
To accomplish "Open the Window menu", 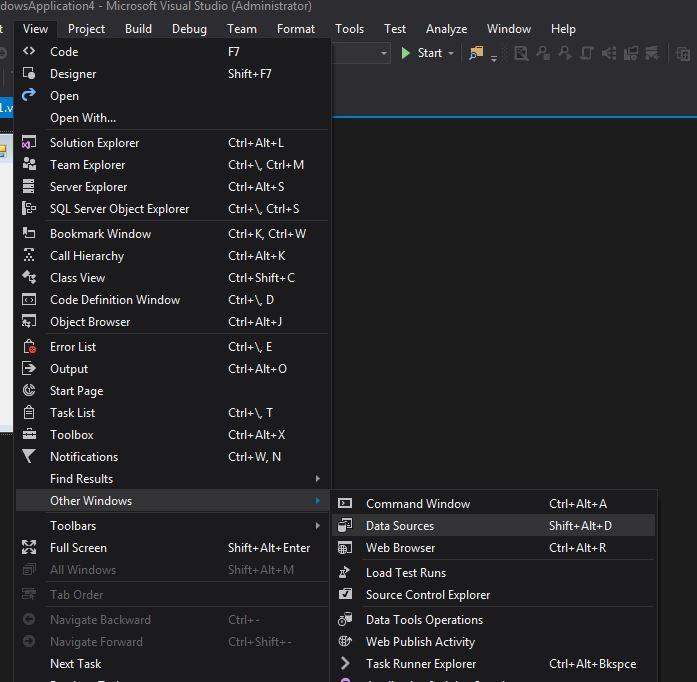I will point(509,29).
